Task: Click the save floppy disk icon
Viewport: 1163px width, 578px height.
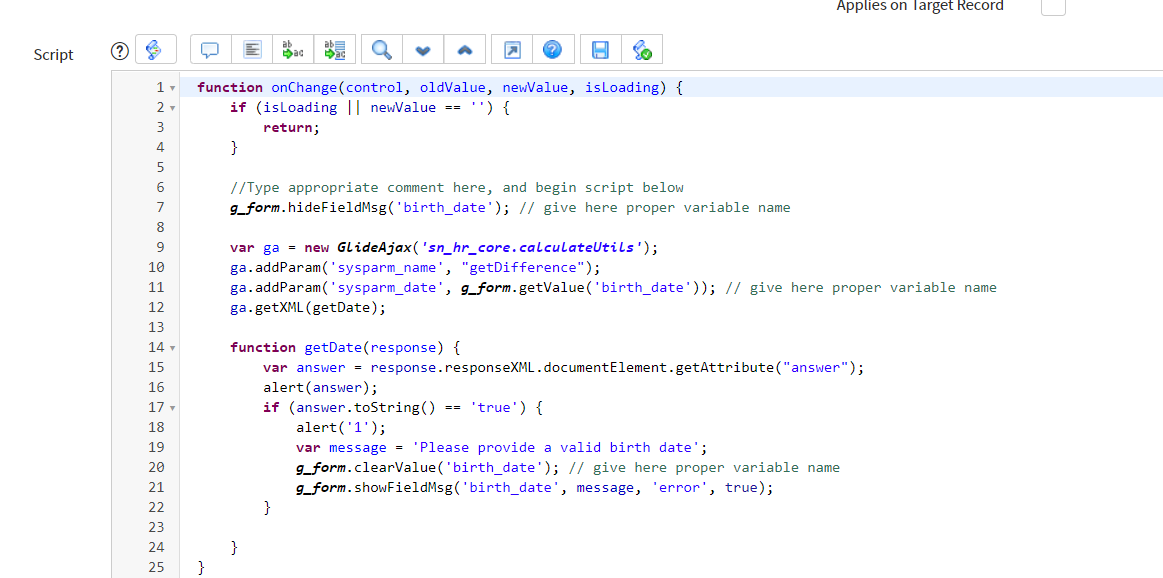Action: pos(601,50)
